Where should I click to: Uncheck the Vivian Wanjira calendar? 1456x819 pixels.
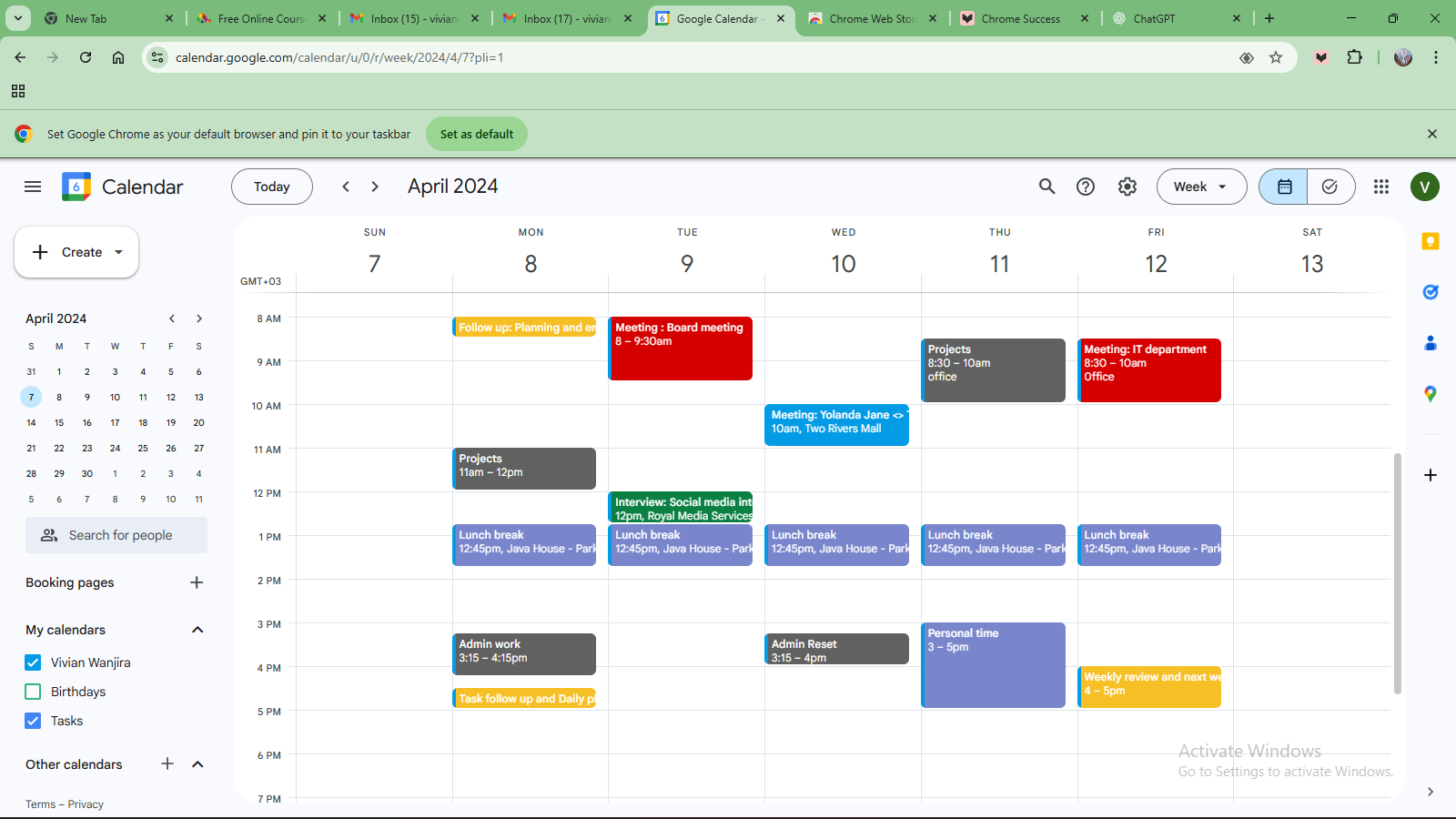(x=33, y=662)
